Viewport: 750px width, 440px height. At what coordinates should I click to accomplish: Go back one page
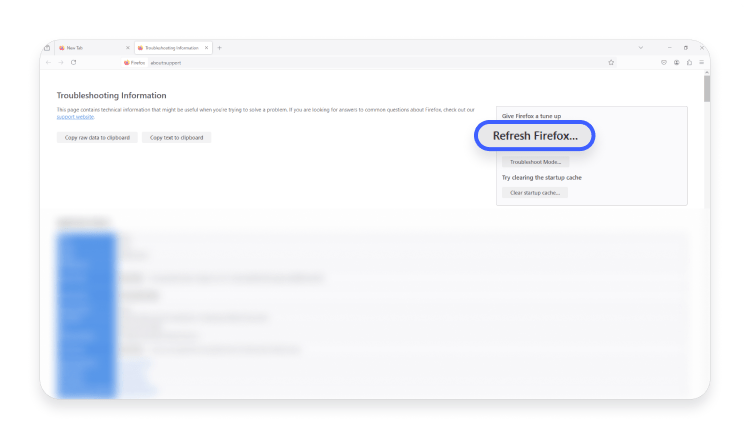coord(48,62)
